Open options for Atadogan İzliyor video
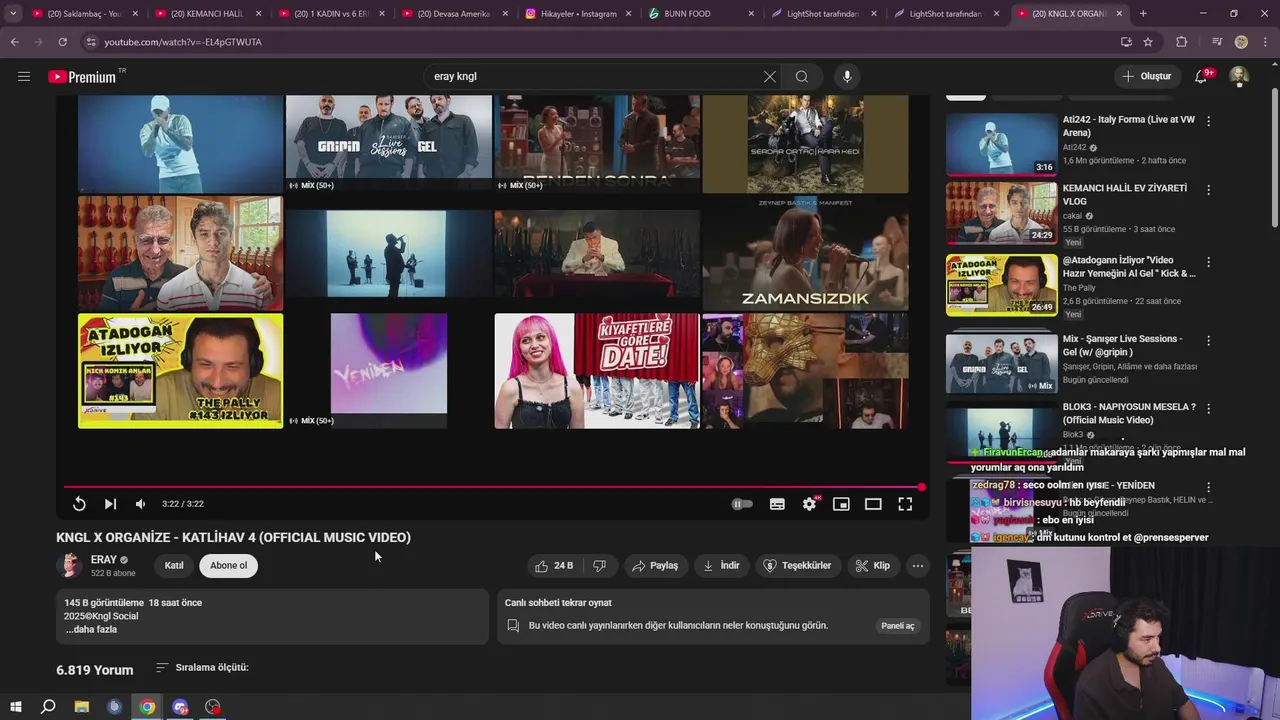The height and width of the screenshot is (720, 1280). coord(1208,262)
